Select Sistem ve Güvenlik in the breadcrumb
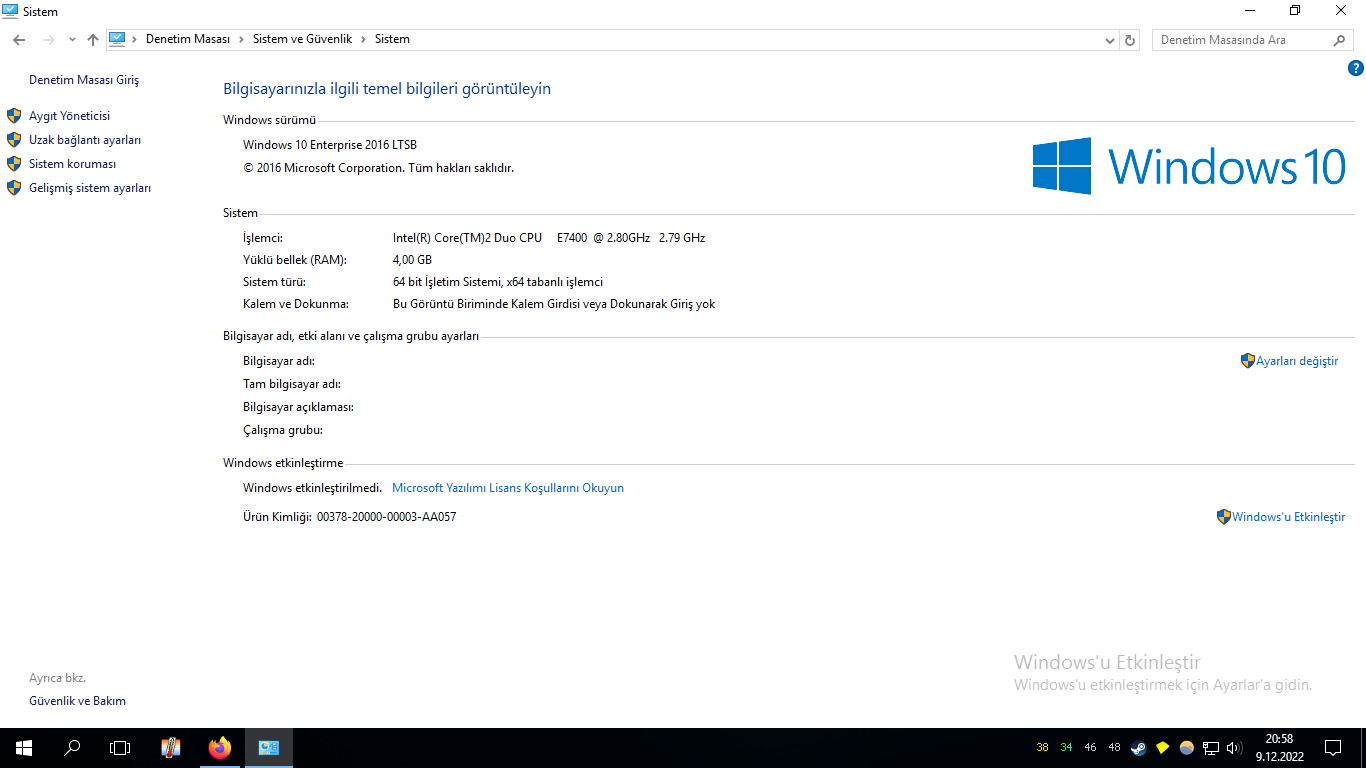1366x768 pixels. pyautogui.click(x=302, y=40)
